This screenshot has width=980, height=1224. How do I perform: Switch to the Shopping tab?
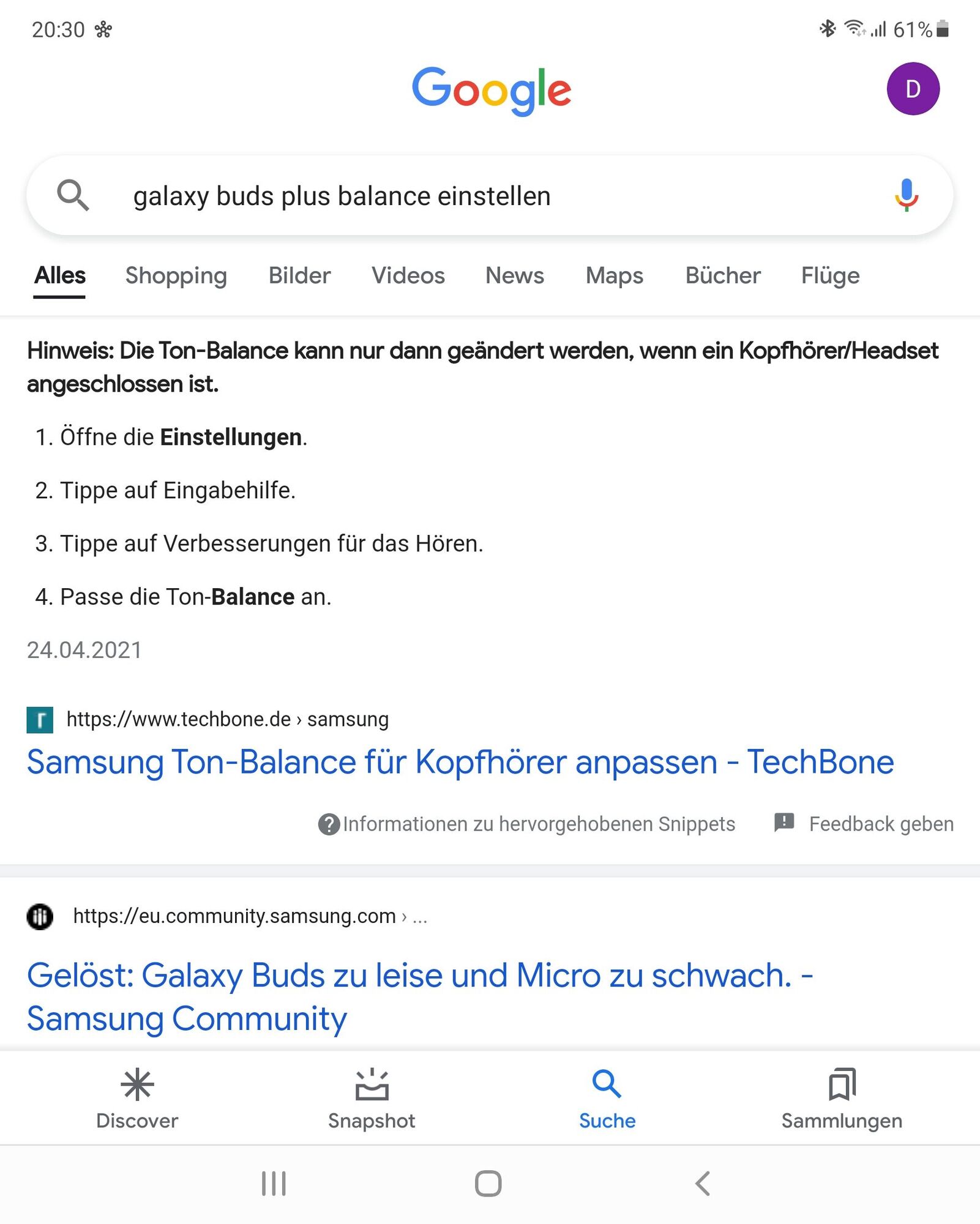(x=176, y=275)
